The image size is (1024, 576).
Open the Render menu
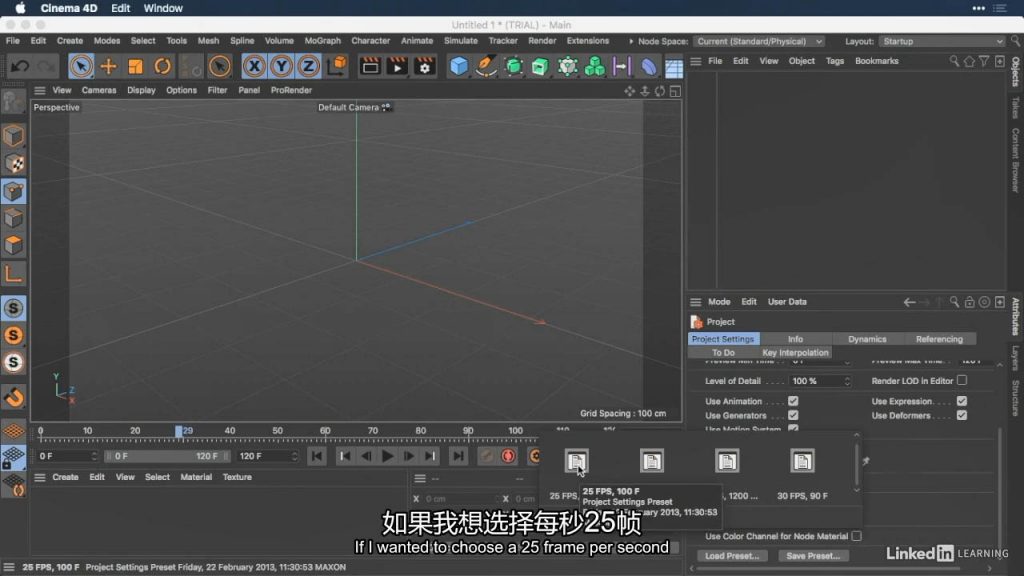click(542, 40)
